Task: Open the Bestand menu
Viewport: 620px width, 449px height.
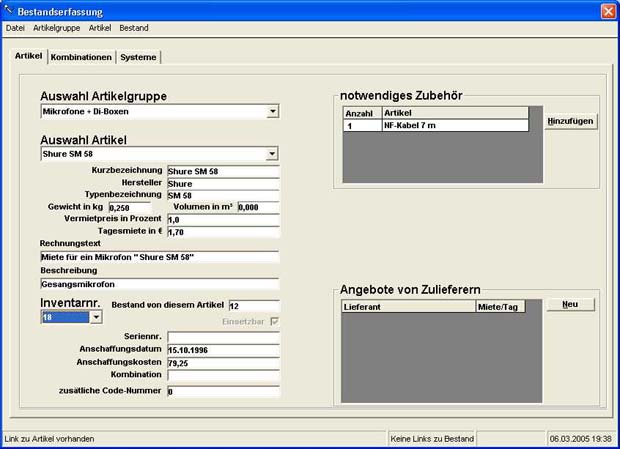Action: point(134,28)
